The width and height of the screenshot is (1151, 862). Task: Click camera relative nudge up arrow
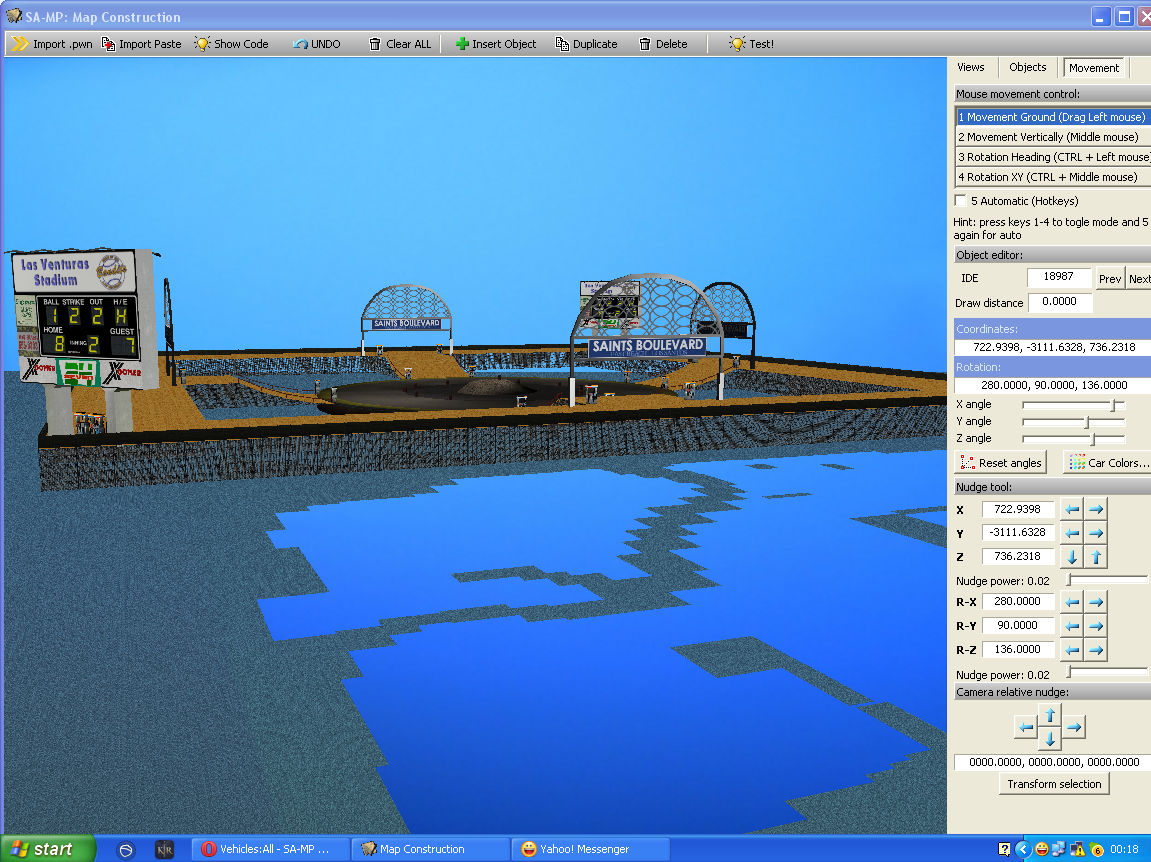(x=1050, y=714)
